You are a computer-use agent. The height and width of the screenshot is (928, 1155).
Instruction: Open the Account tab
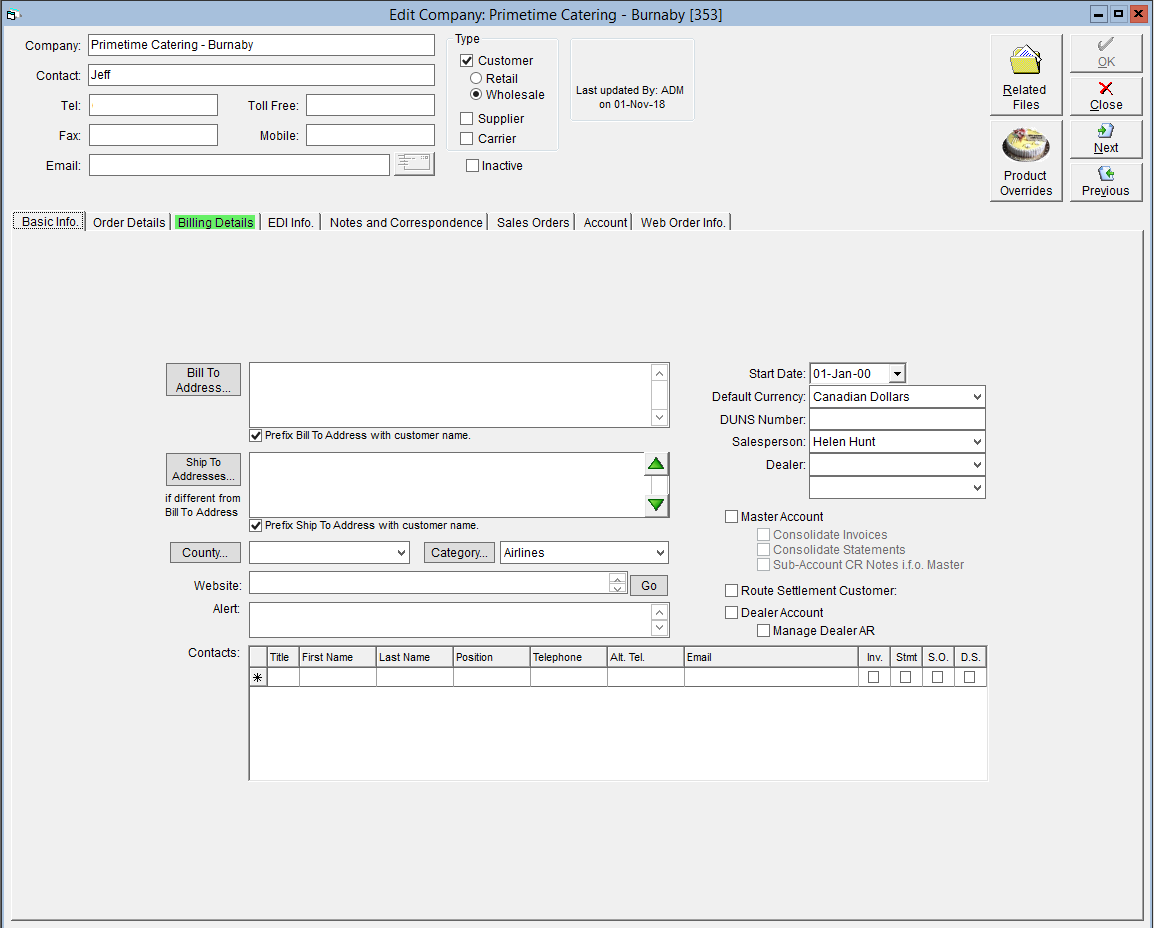(x=605, y=222)
